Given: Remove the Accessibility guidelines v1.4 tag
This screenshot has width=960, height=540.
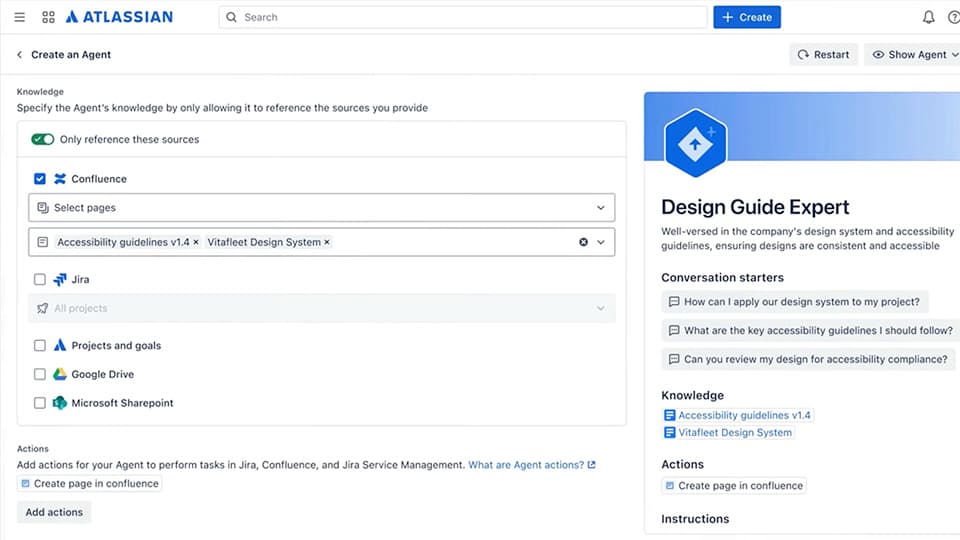Looking at the screenshot, I should [x=196, y=242].
